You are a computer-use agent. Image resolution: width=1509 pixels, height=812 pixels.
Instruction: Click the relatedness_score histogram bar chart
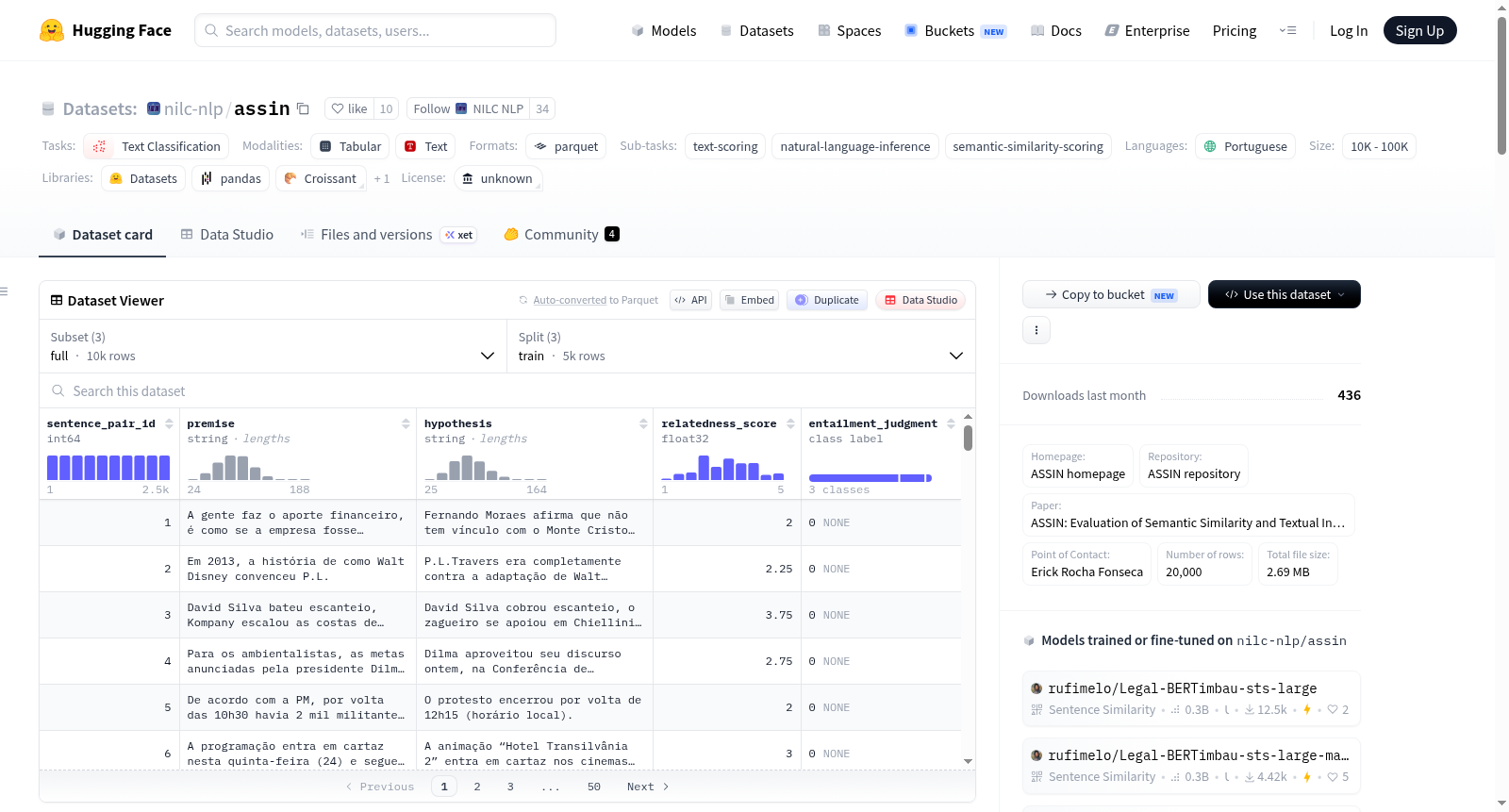point(722,468)
